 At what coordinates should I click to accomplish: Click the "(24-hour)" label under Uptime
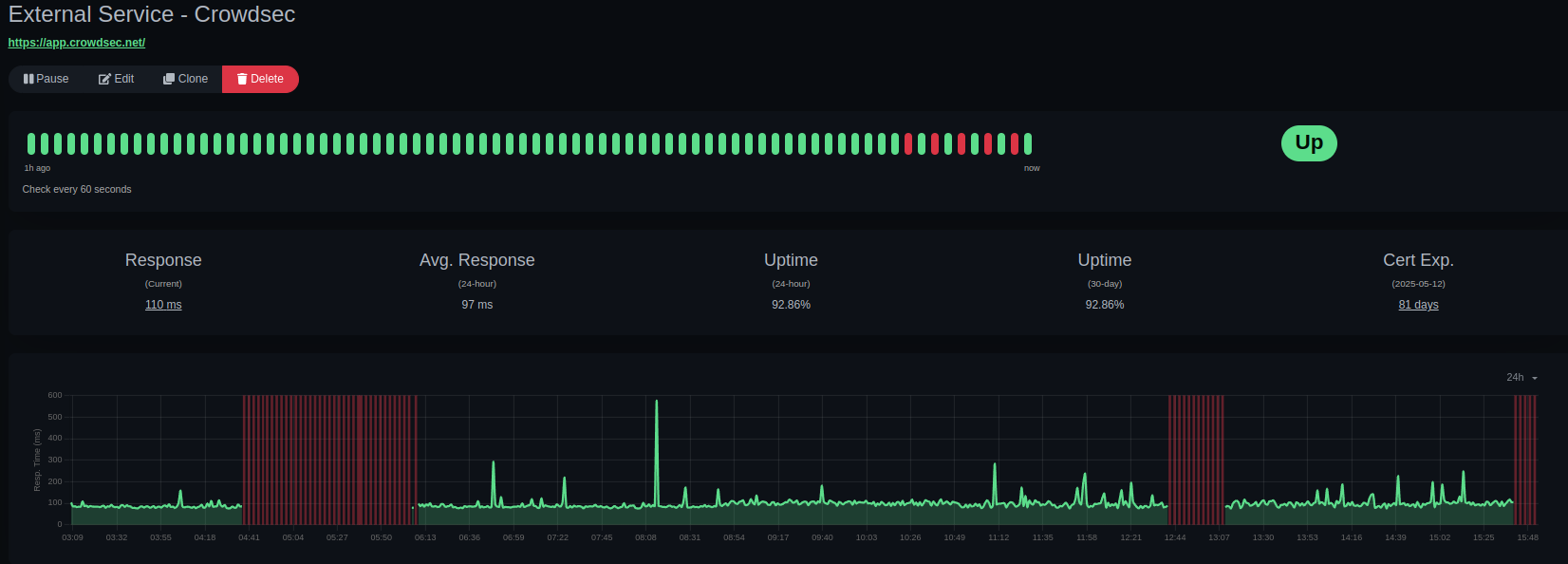(x=791, y=284)
